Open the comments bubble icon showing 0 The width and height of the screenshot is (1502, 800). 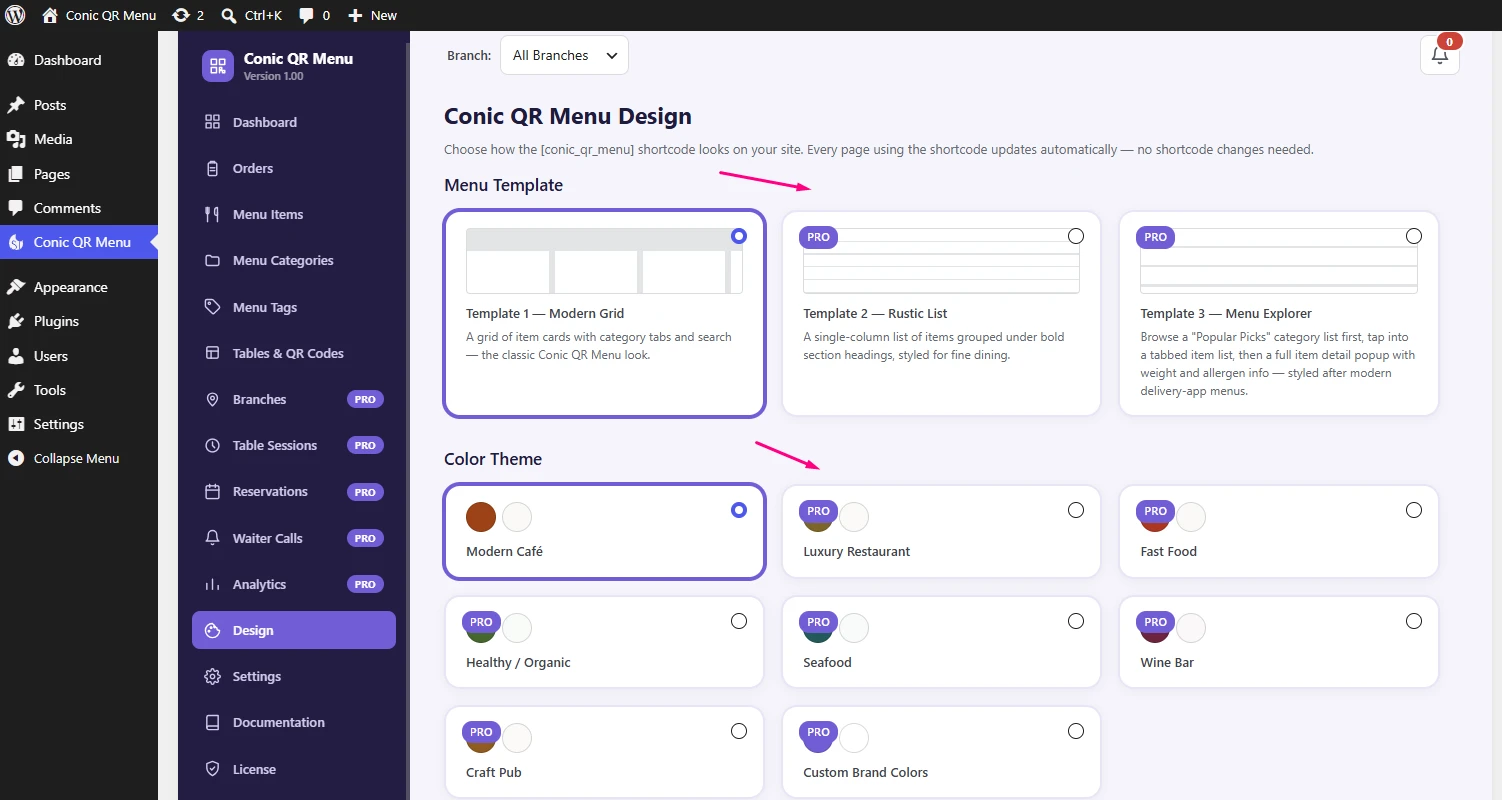click(x=307, y=15)
